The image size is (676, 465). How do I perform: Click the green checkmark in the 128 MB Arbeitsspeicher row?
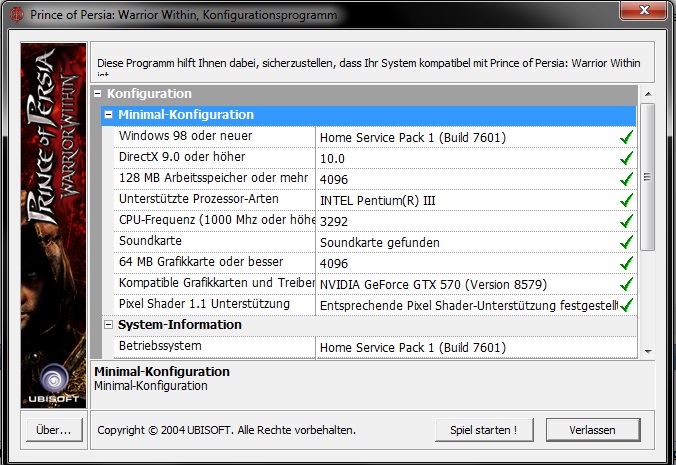(x=626, y=179)
